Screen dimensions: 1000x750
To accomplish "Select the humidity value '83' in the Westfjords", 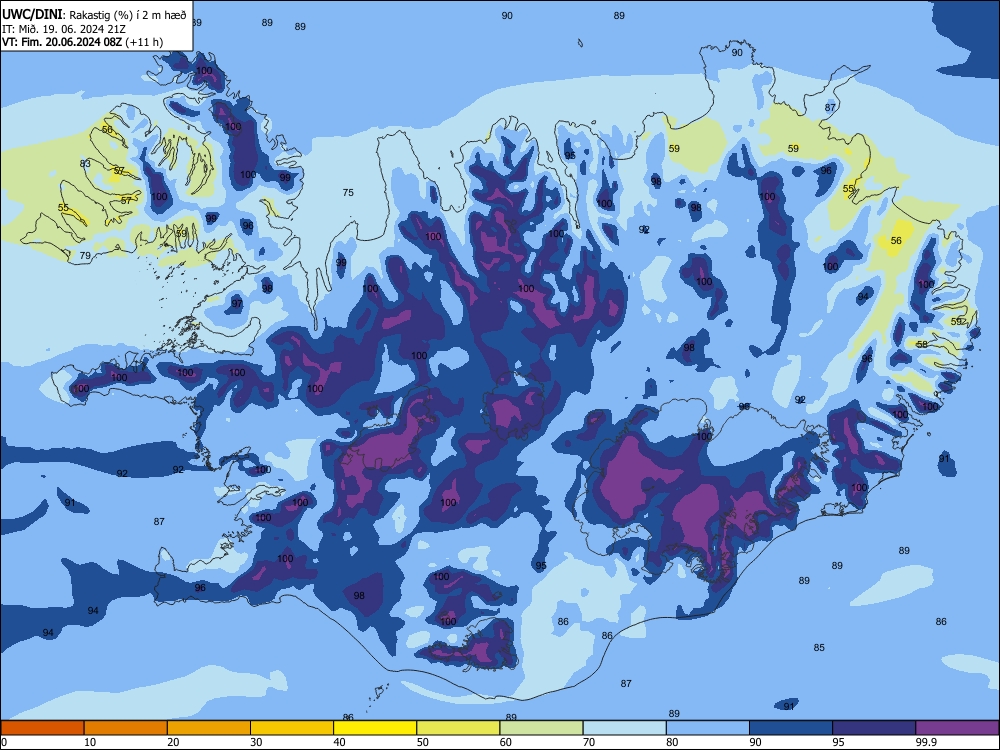I will point(85,163).
